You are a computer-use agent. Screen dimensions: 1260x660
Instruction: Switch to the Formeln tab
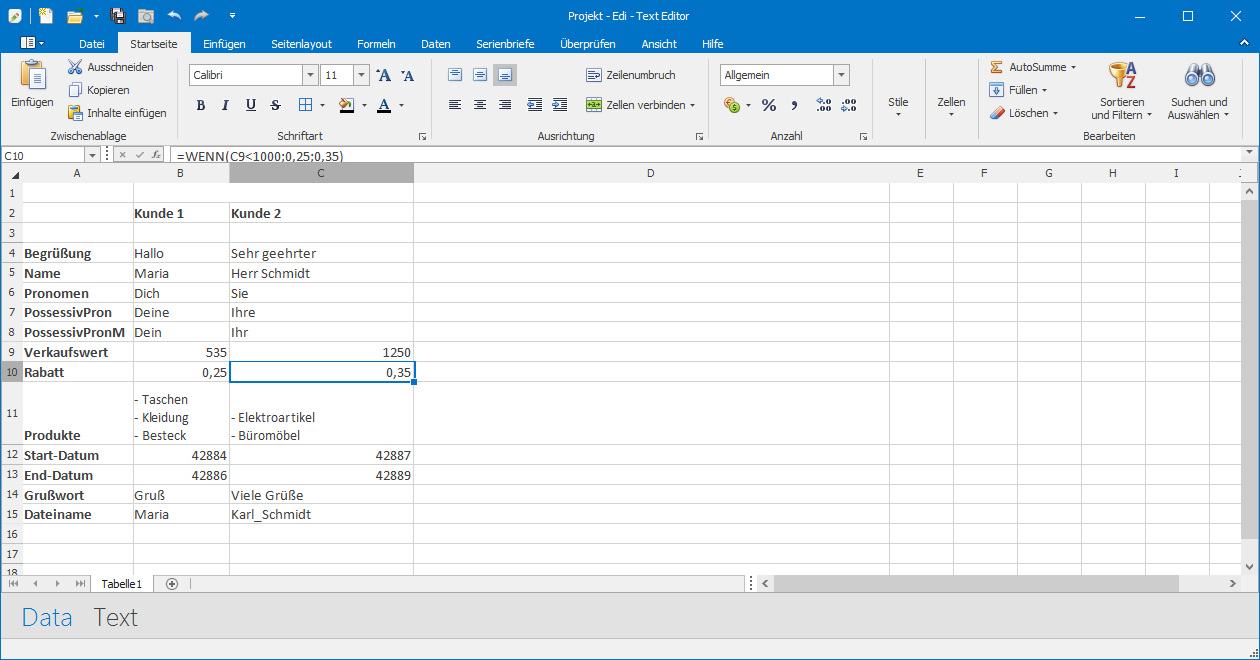point(376,44)
